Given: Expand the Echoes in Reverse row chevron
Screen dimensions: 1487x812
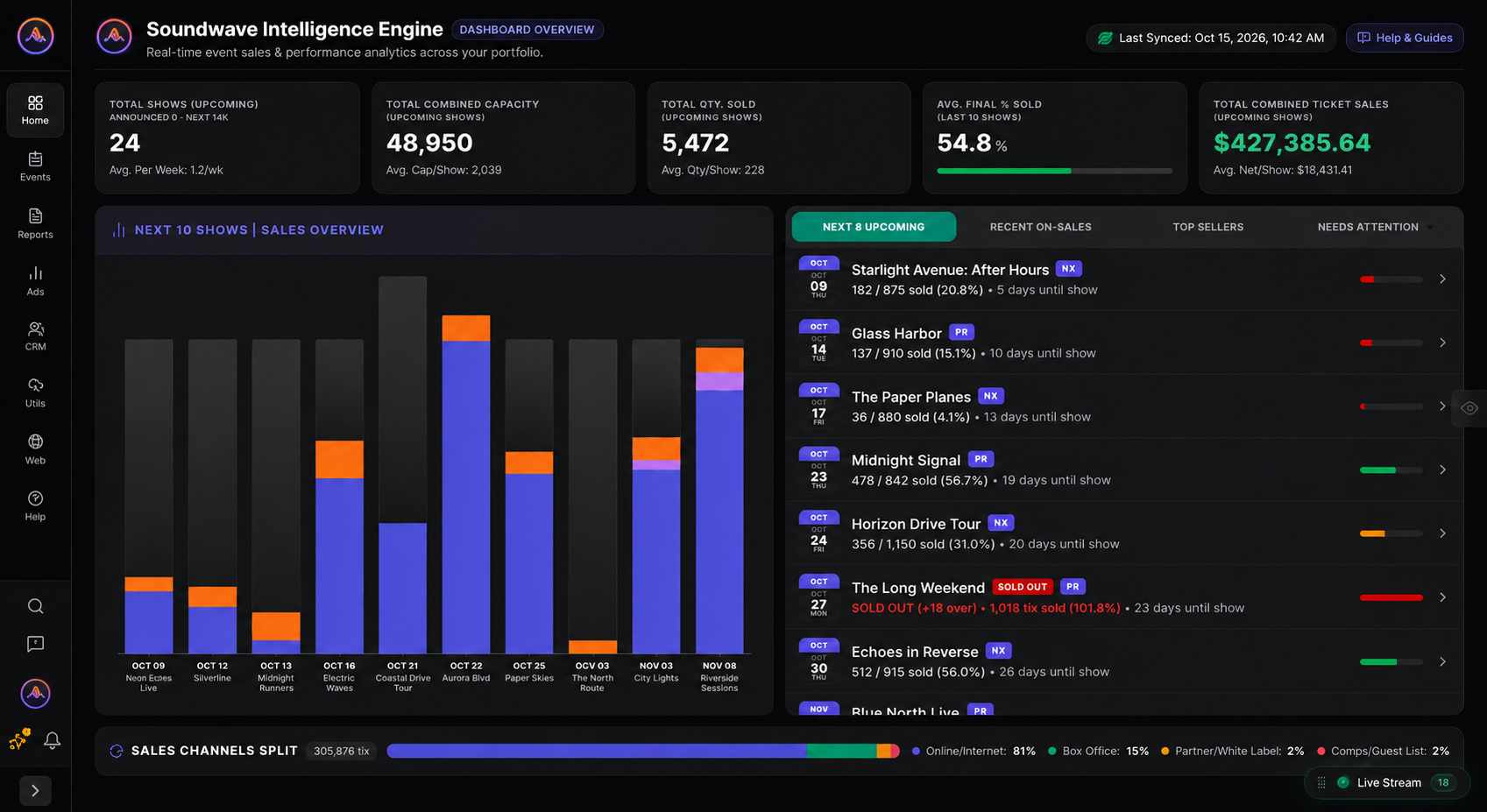Looking at the screenshot, I should click(1442, 661).
